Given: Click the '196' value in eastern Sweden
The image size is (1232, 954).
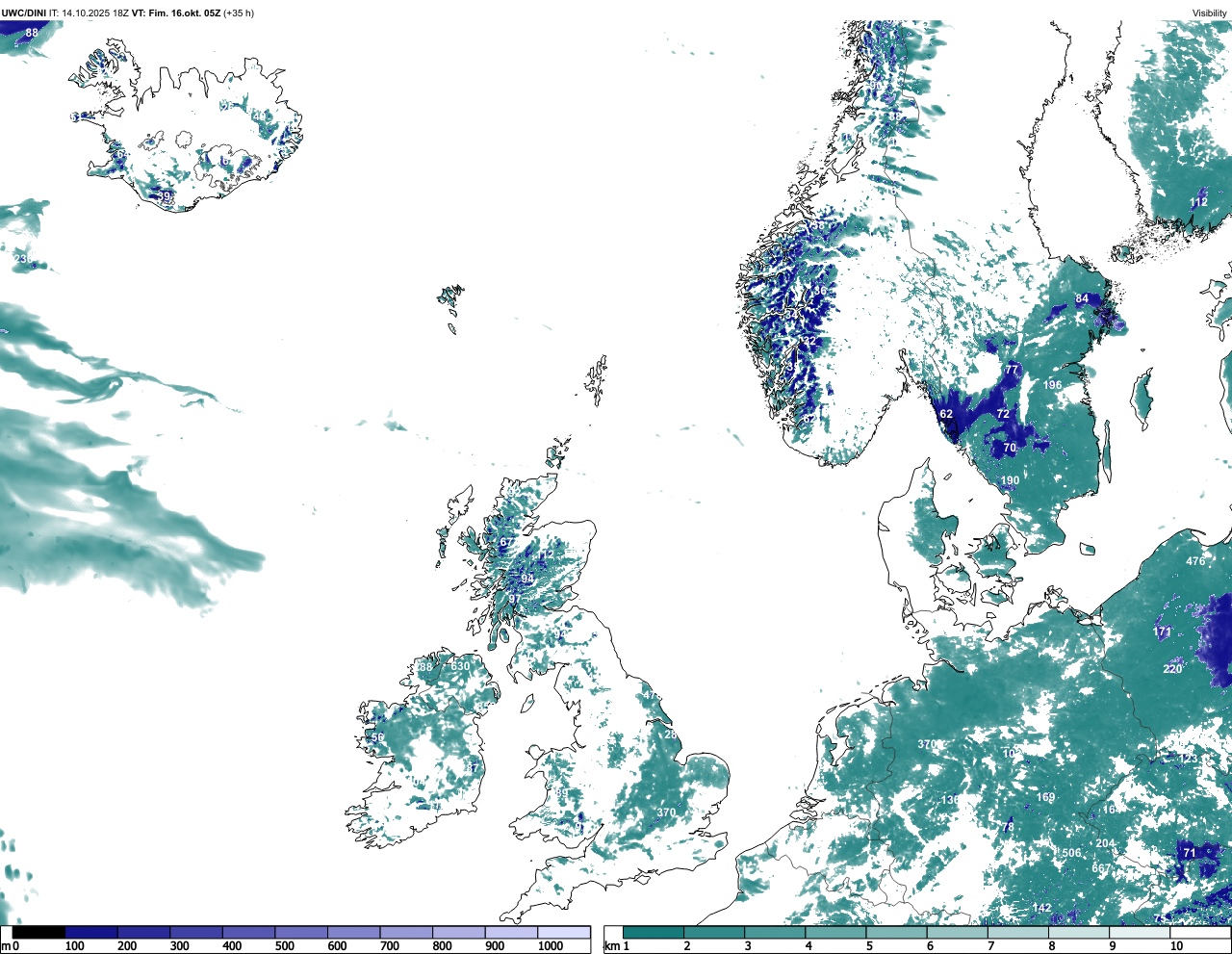Looking at the screenshot, I should pyautogui.click(x=1053, y=384).
